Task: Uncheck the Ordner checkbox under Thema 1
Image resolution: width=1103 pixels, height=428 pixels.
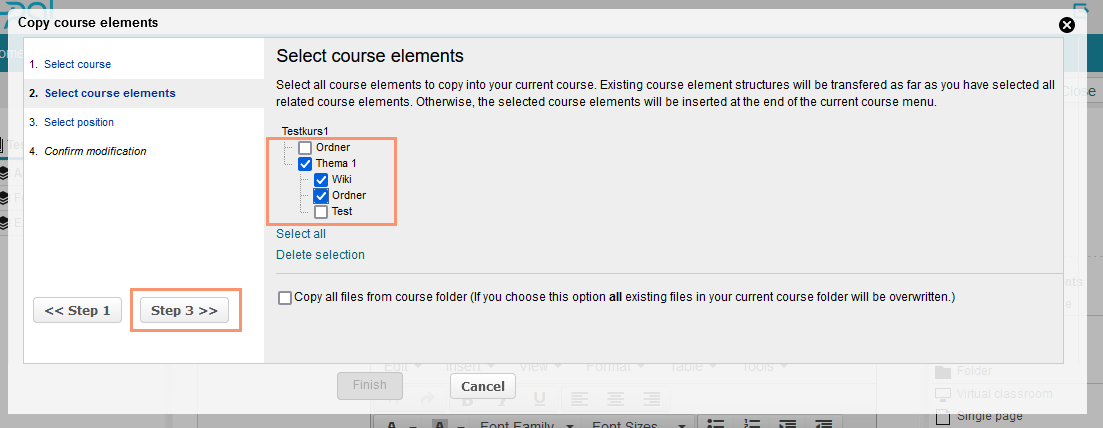Action: 321,196
